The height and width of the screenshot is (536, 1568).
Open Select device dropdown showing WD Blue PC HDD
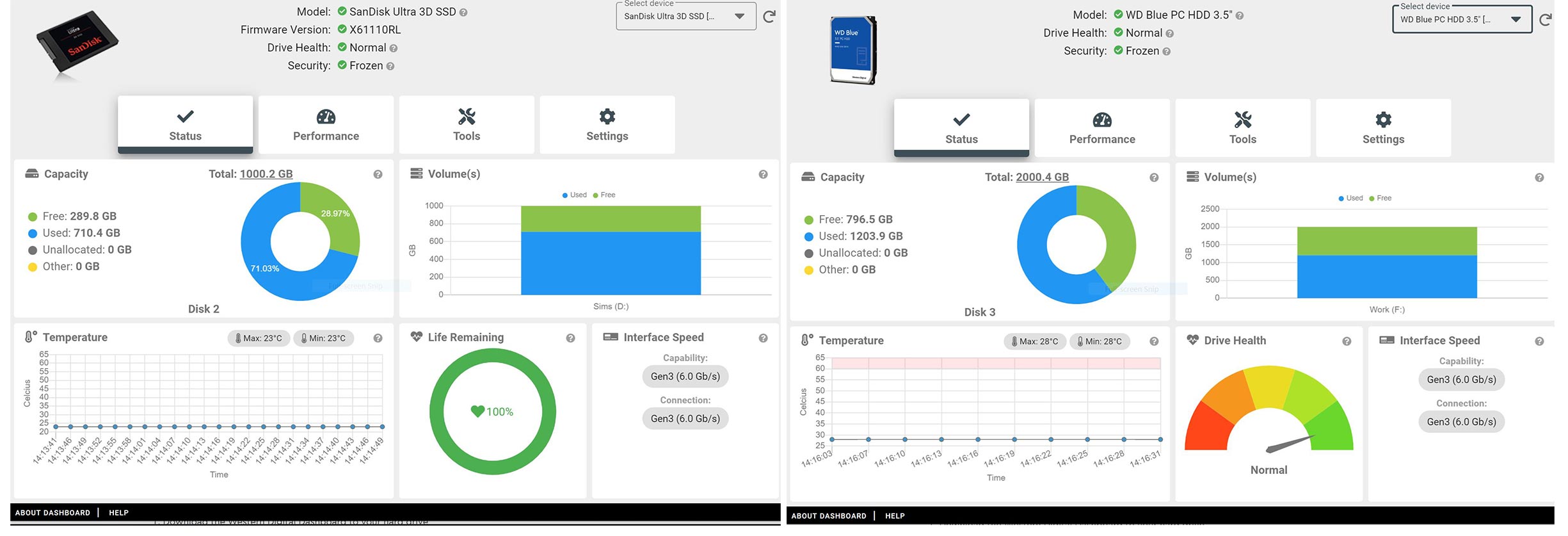click(1462, 19)
